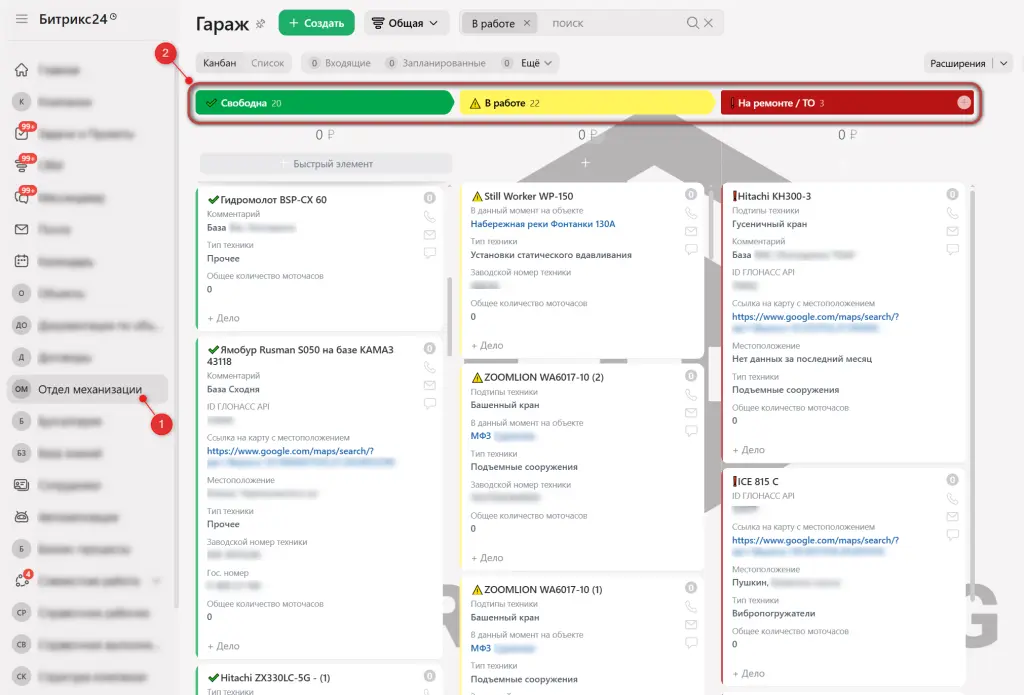Open the Гидромолот BSP-CX 60 card title
The height and width of the screenshot is (695, 1024).
(273, 200)
